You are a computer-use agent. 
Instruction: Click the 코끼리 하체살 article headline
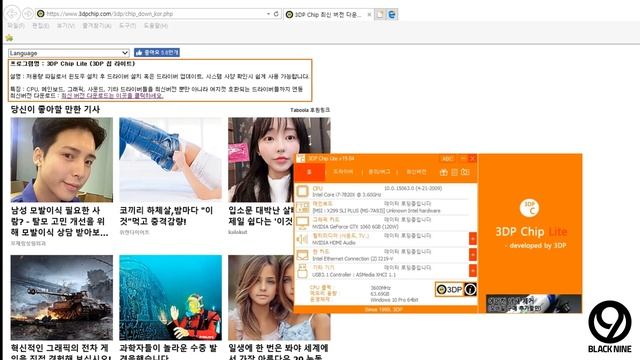(166, 216)
